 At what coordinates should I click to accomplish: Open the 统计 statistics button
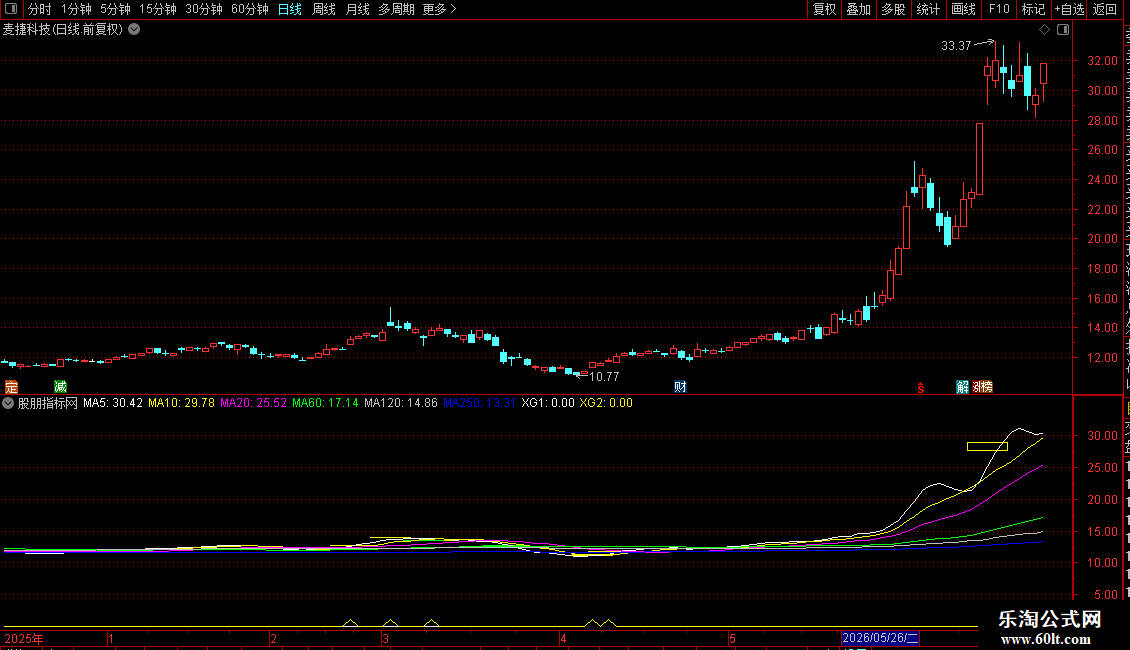927,9
